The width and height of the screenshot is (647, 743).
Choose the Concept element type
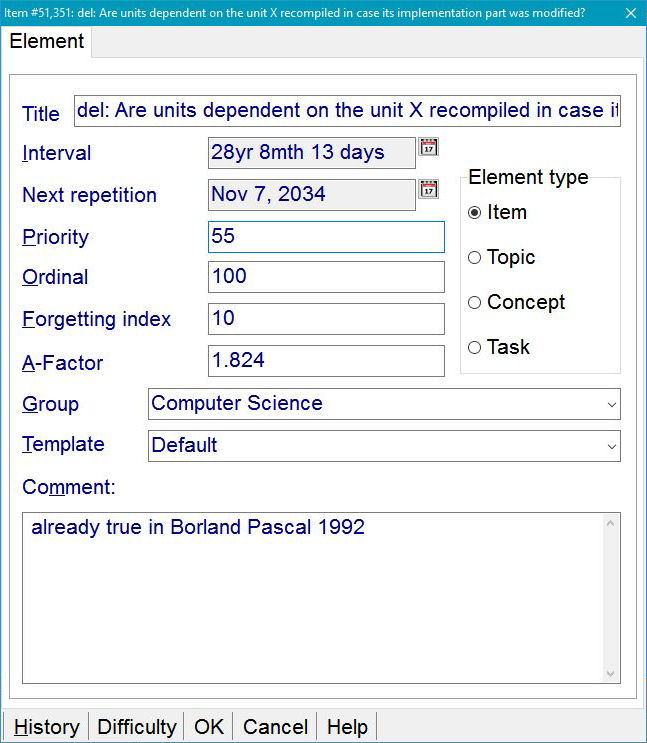coord(475,303)
